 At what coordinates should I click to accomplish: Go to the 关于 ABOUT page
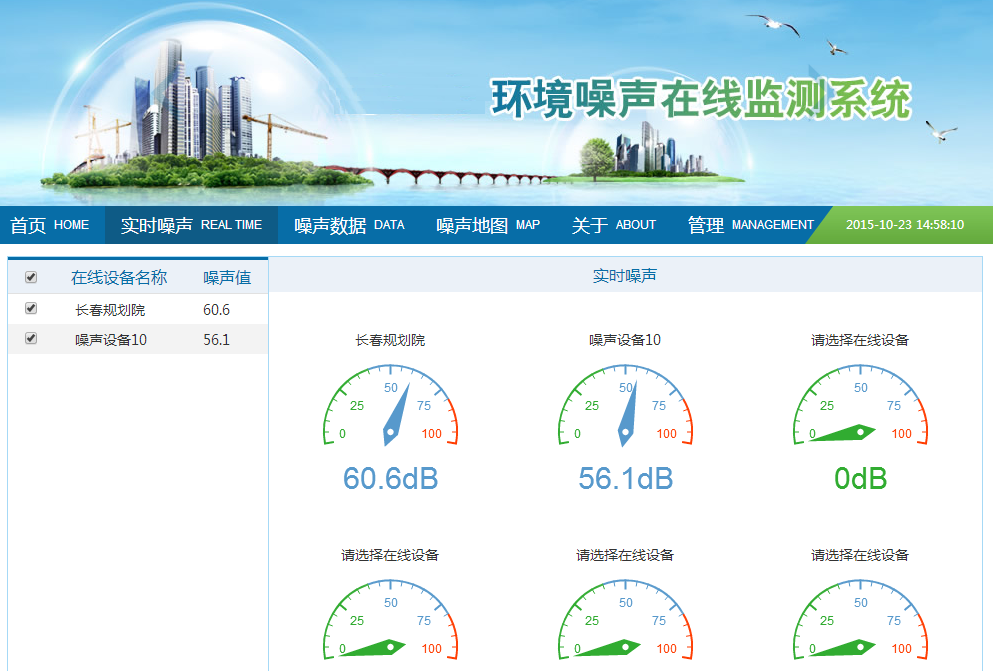tap(613, 225)
